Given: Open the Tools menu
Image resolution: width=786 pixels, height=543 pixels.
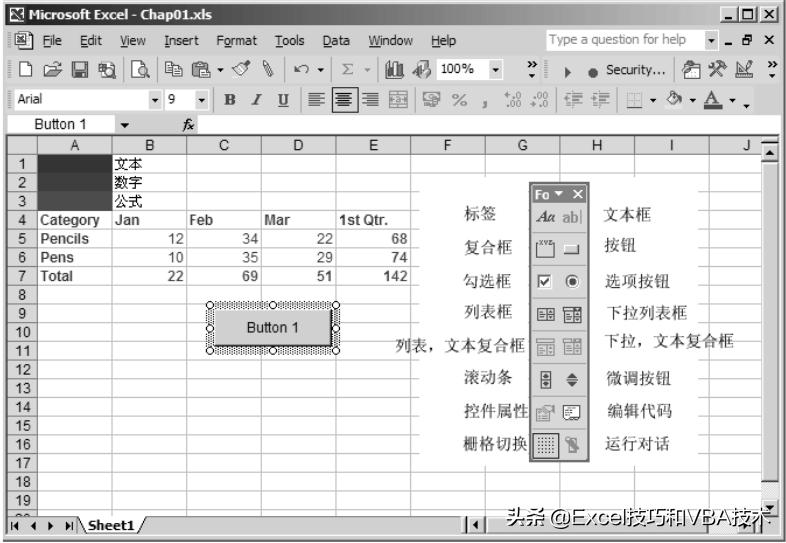Looking at the screenshot, I should pos(289,41).
